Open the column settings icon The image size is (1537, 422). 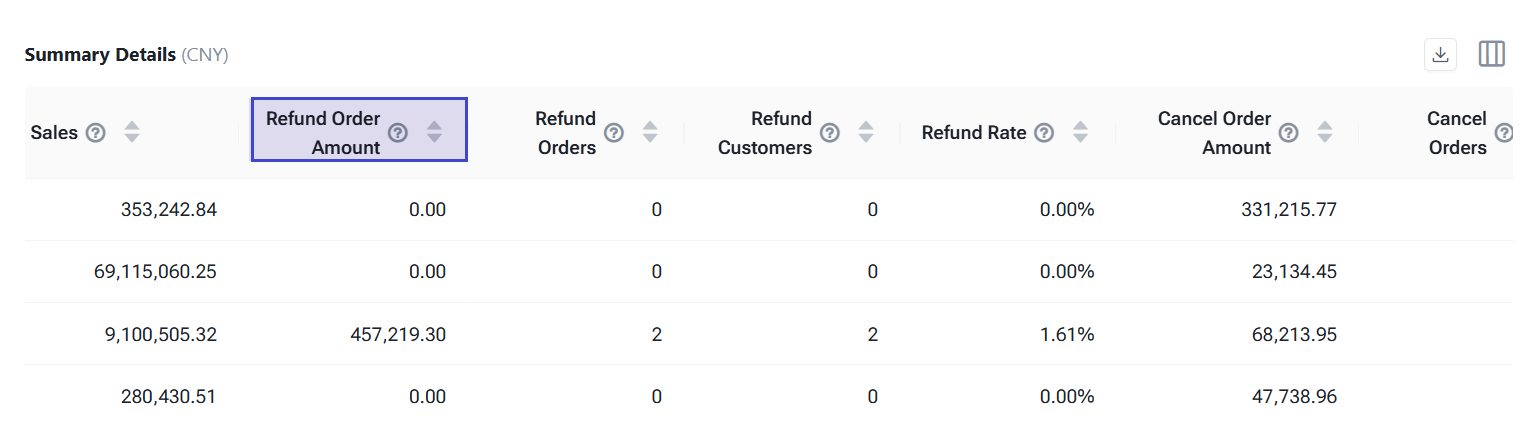tap(1491, 55)
